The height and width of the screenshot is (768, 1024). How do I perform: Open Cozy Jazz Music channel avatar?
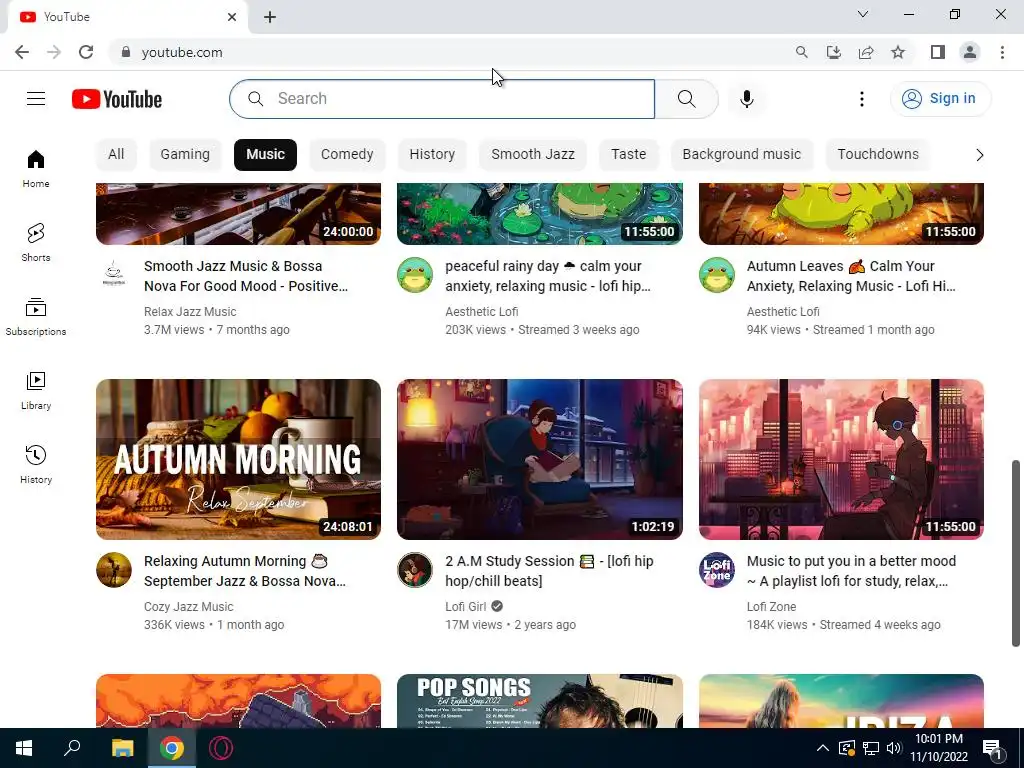tap(114, 570)
